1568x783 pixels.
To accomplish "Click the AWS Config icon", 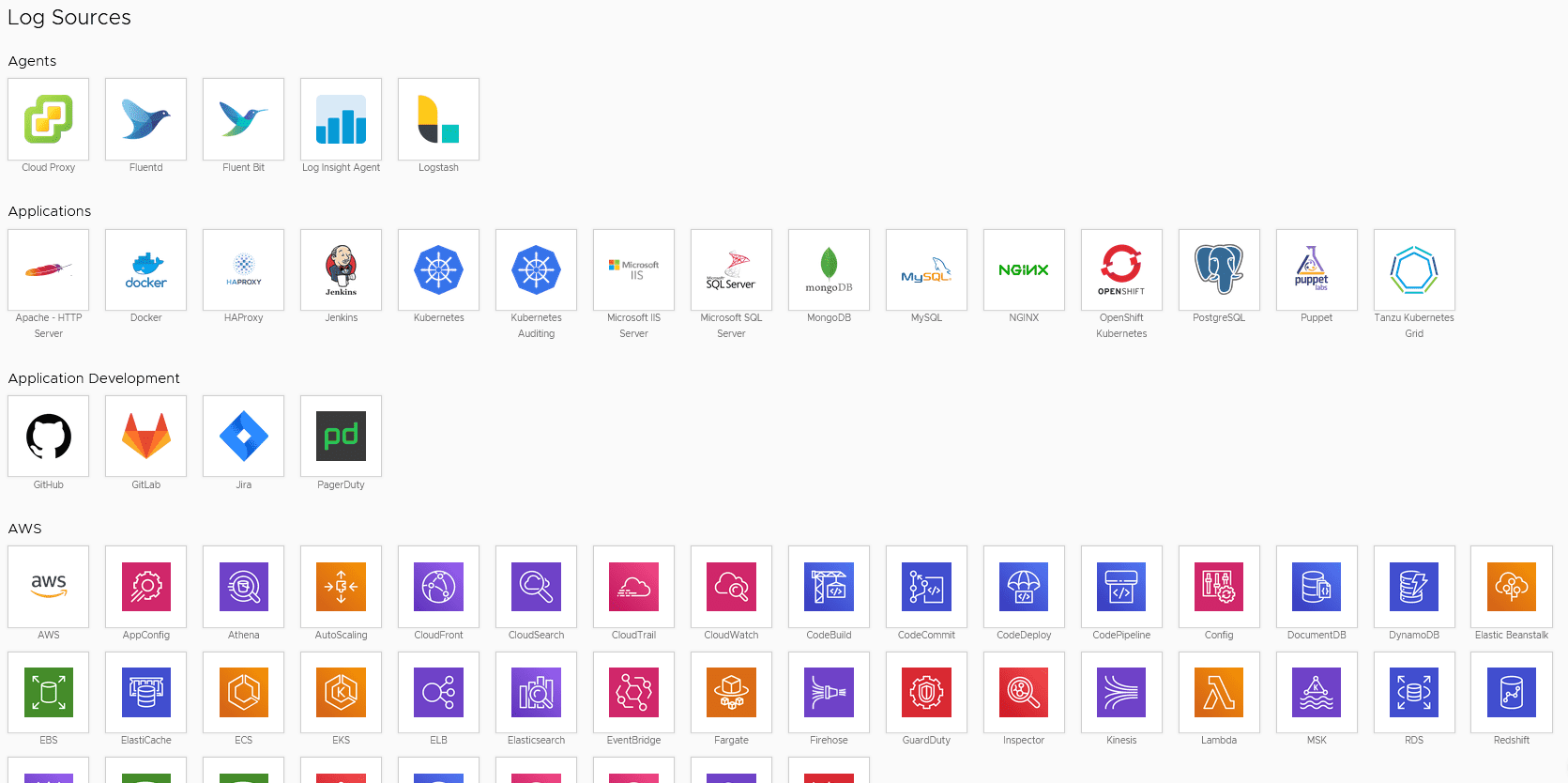I will point(1220,587).
